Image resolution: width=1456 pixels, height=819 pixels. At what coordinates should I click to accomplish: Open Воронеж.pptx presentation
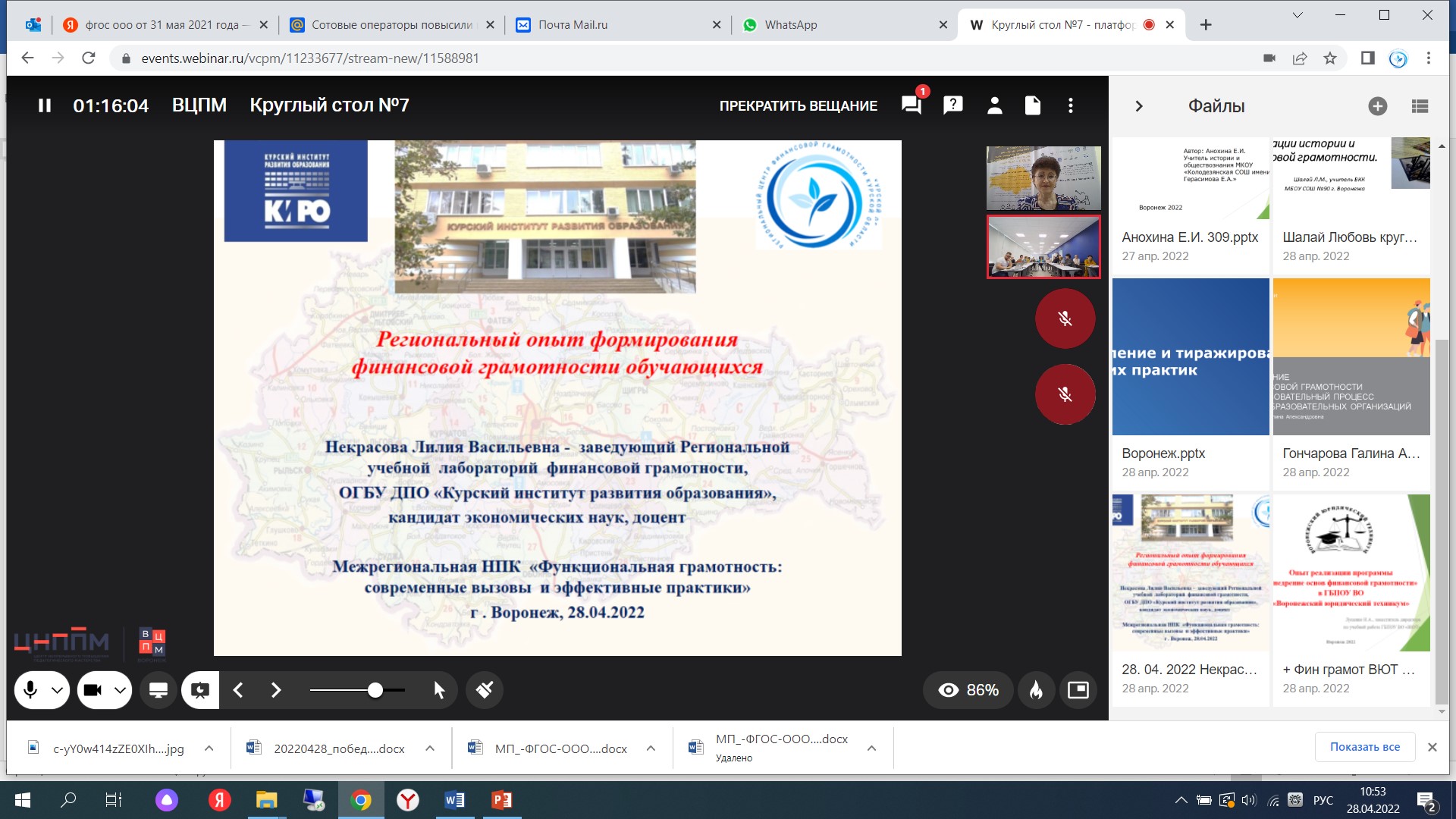(x=1191, y=384)
